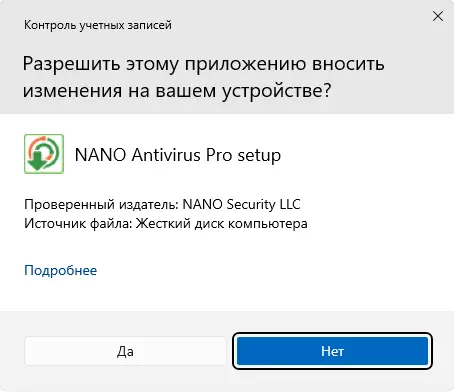Click Да to allow changes
The image size is (454, 392).
[x=125, y=351]
